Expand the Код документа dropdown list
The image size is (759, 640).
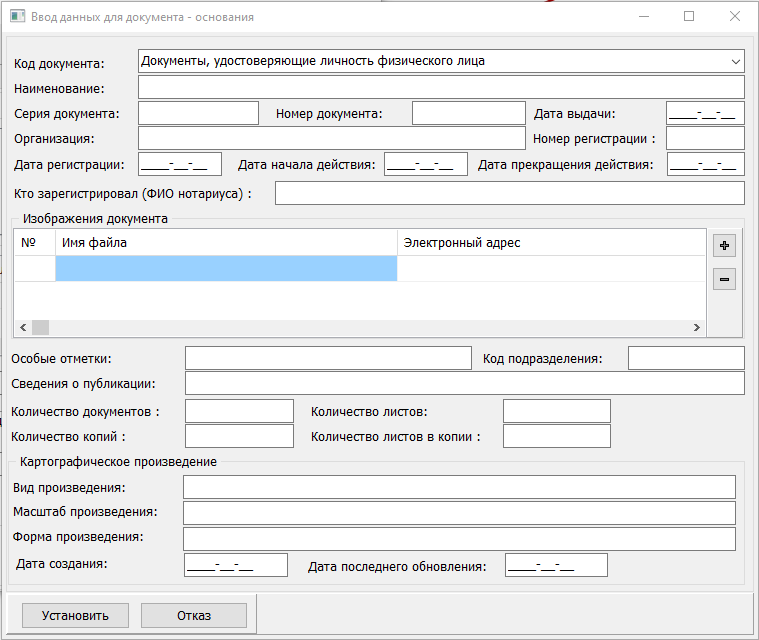[x=736, y=61]
